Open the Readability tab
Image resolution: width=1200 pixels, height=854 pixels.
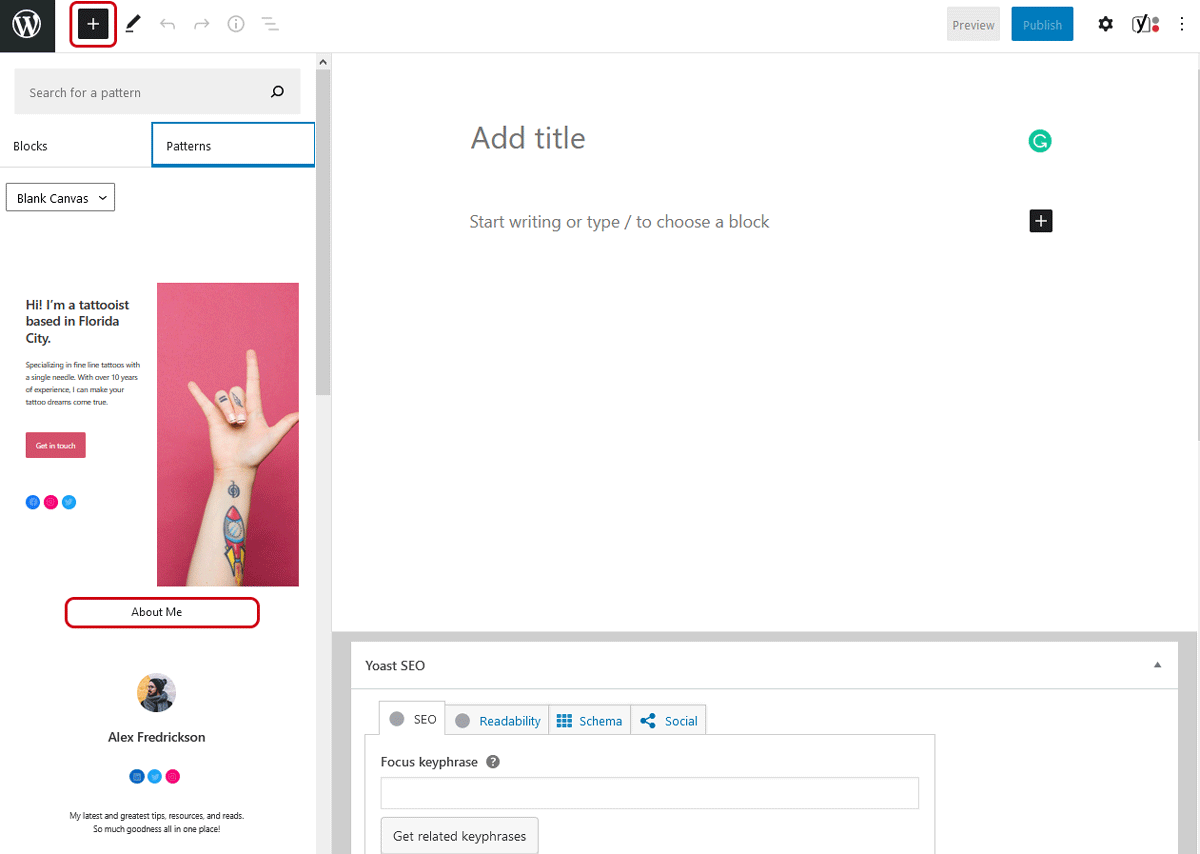point(498,720)
